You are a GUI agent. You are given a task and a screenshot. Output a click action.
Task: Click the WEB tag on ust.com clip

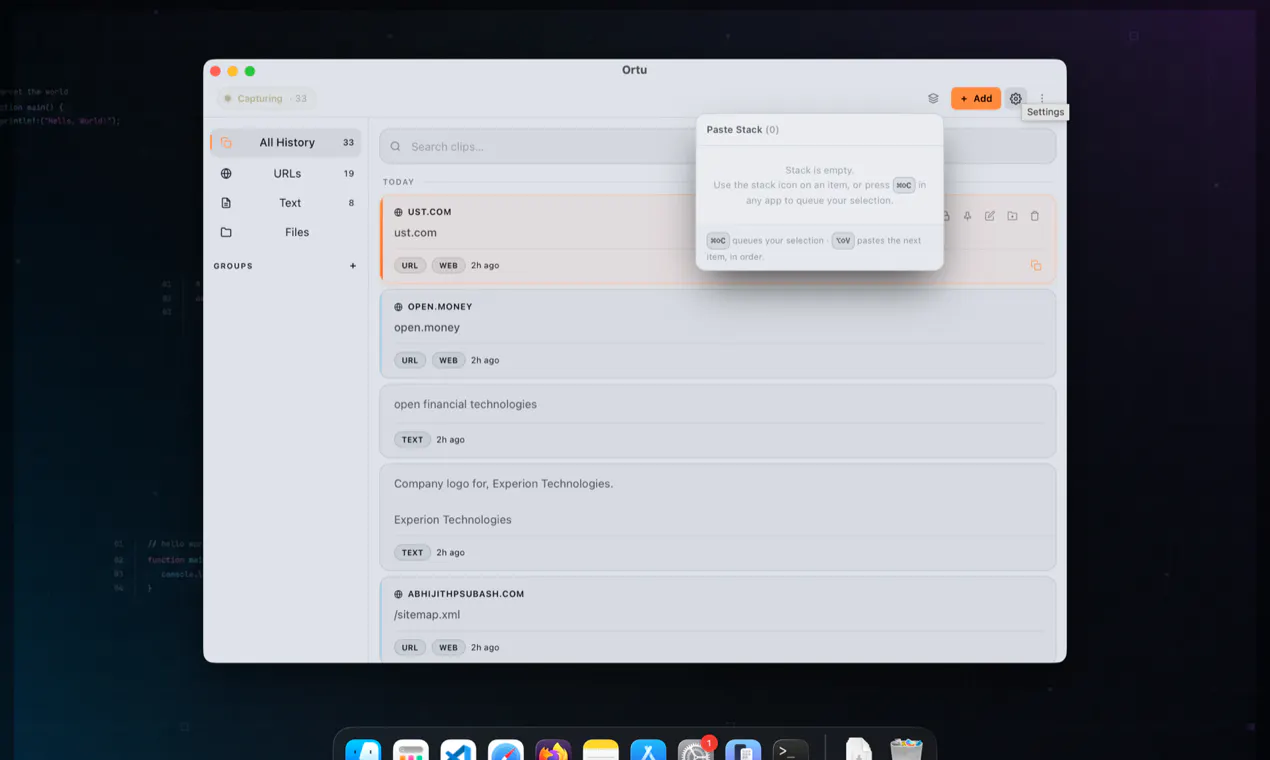(x=448, y=265)
